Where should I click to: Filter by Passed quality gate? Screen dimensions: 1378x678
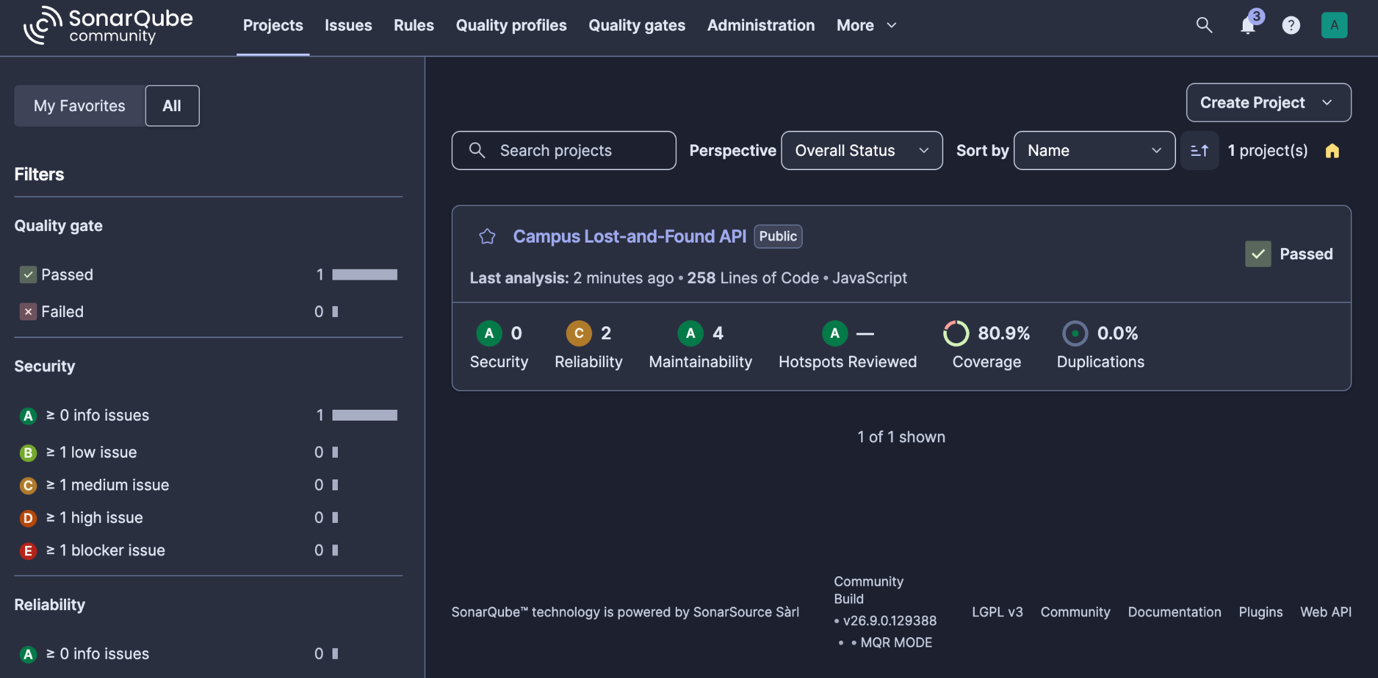[208, 274]
